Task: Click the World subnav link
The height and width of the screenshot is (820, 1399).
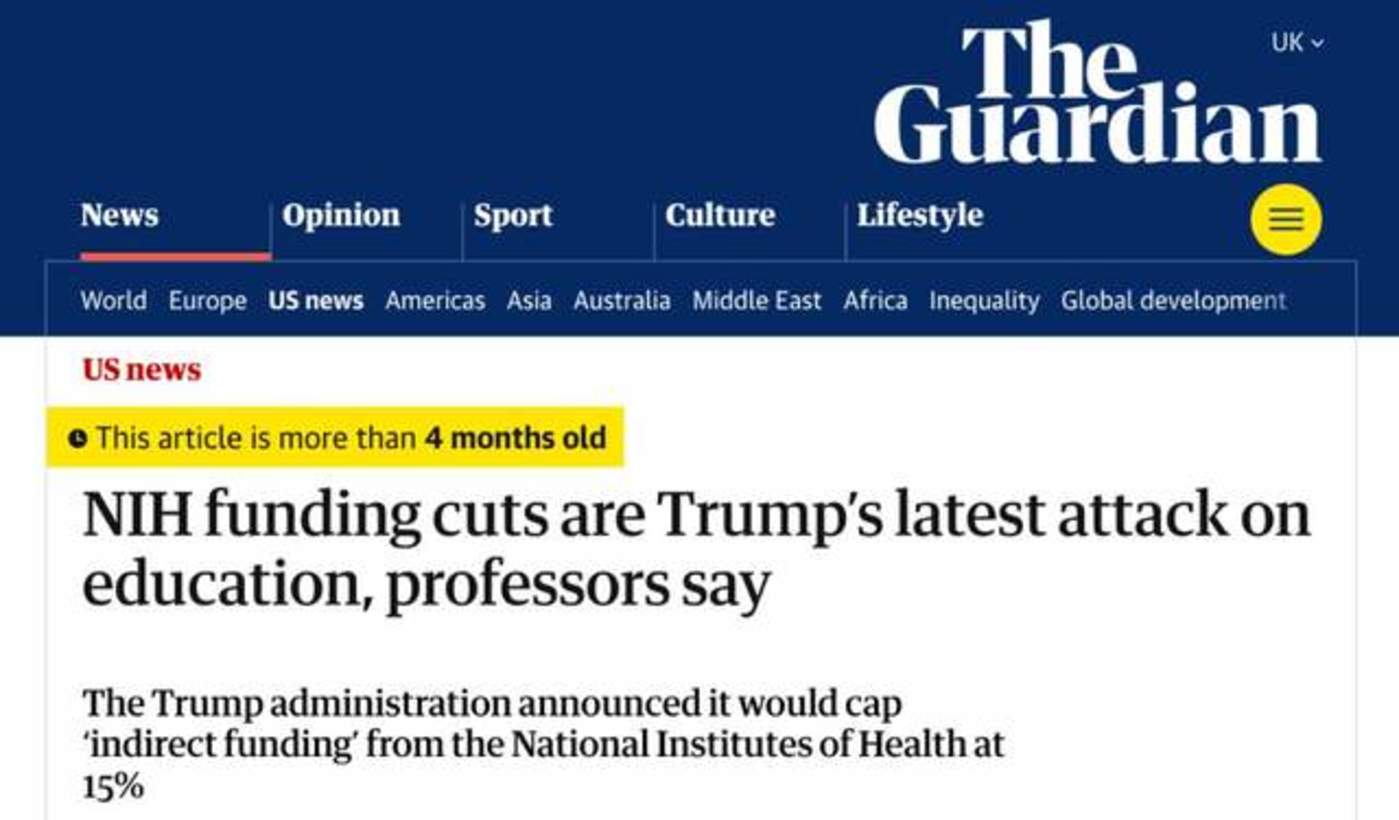Action: 113,300
